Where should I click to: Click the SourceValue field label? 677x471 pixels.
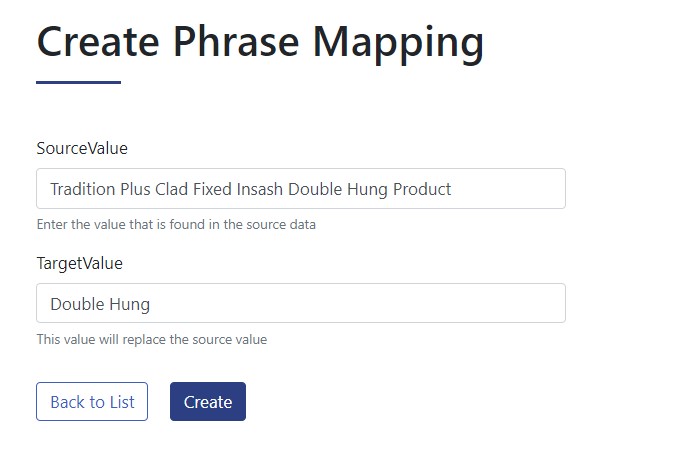pyautogui.click(x=82, y=149)
